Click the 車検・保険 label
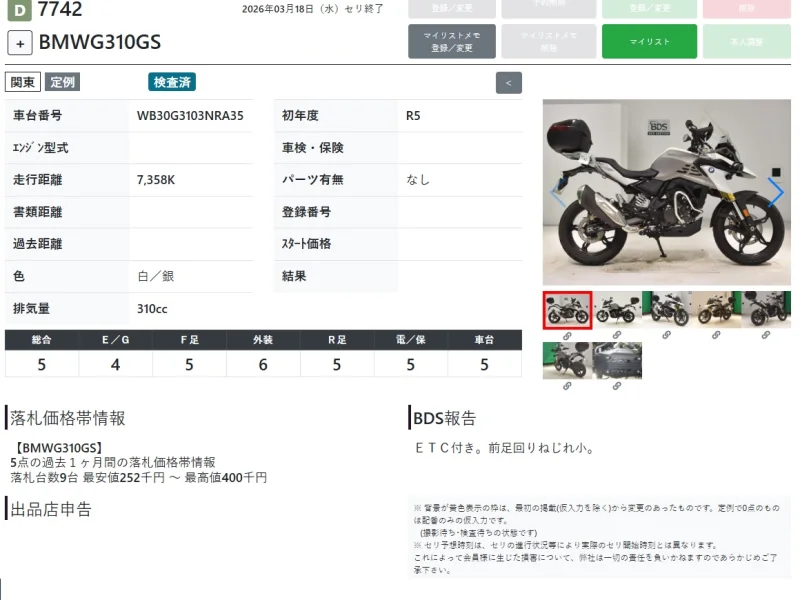Image resolution: width=800 pixels, height=600 pixels. [312, 148]
